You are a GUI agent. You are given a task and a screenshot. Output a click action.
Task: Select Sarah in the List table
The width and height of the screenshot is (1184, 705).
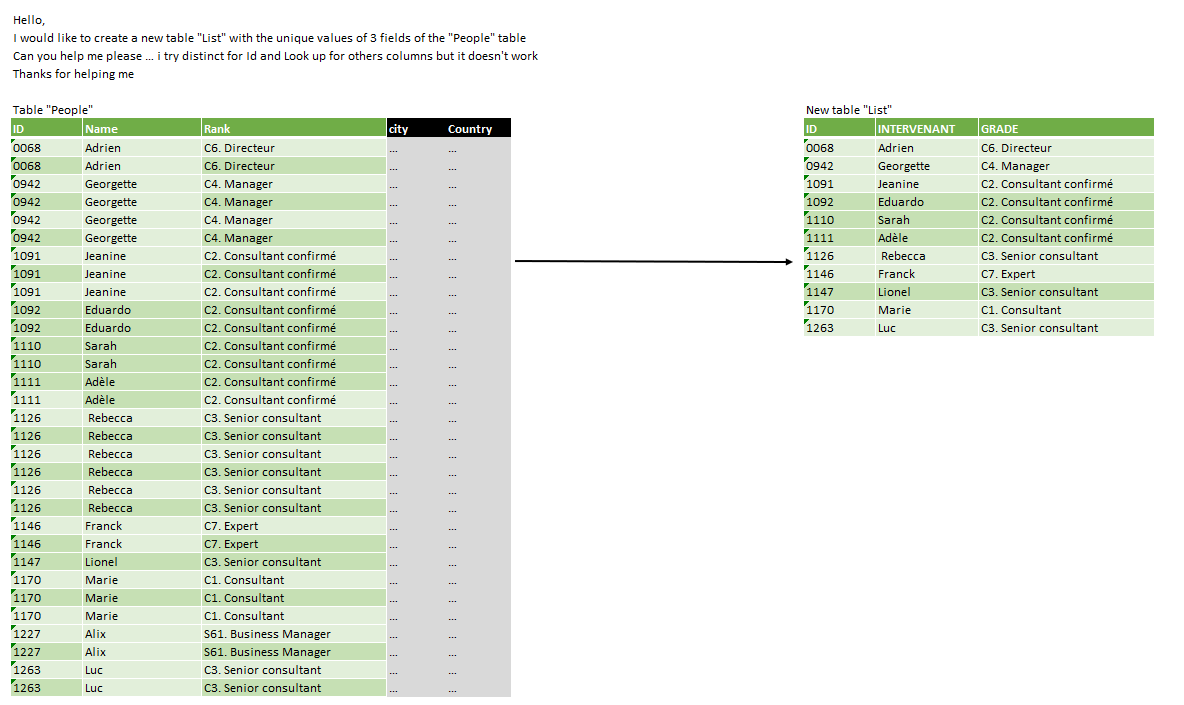927,220
